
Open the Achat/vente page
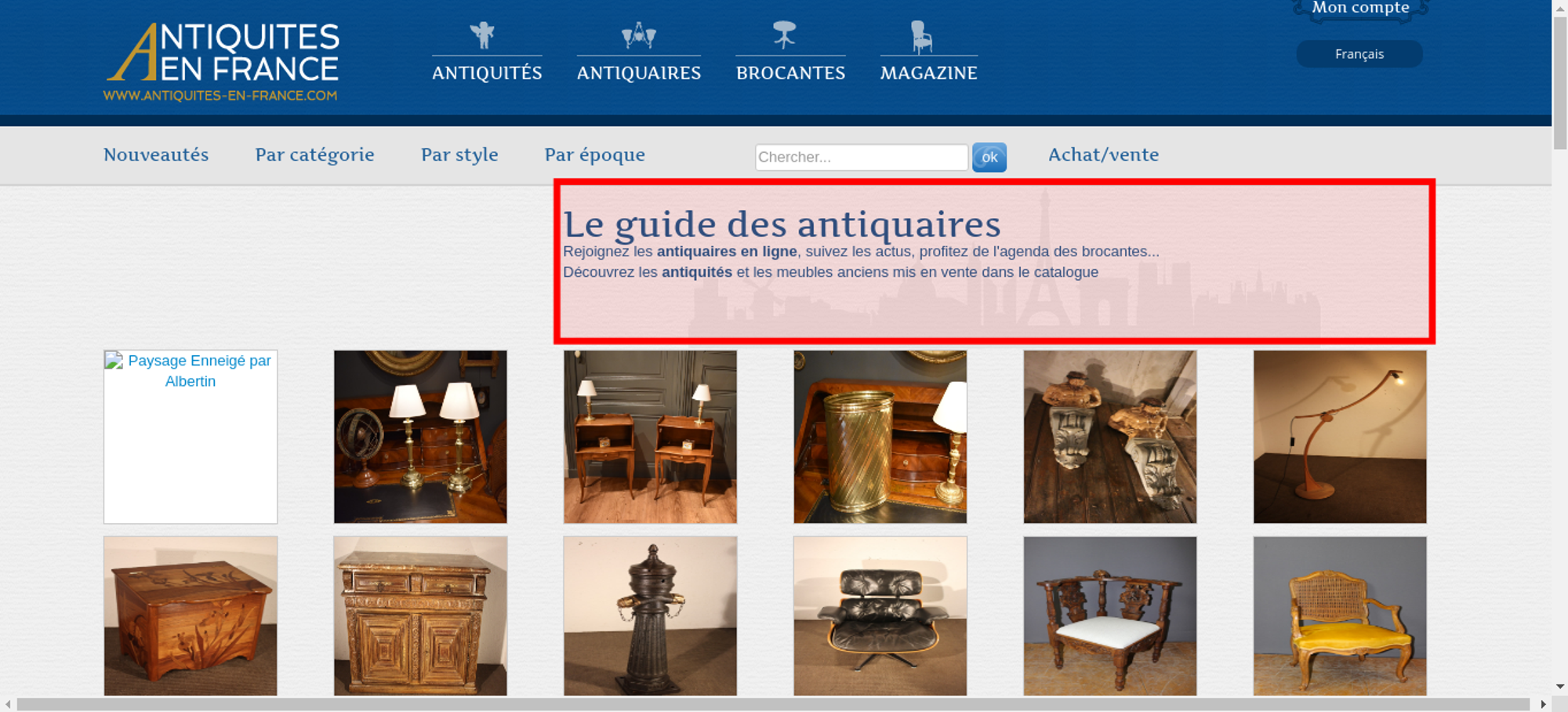click(1103, 155)
